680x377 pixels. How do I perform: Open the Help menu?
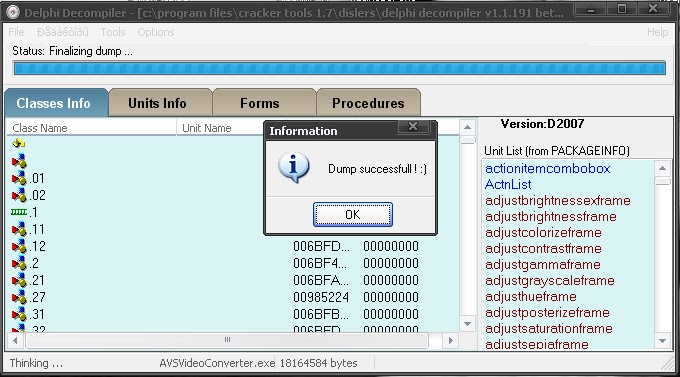(657, 32)
